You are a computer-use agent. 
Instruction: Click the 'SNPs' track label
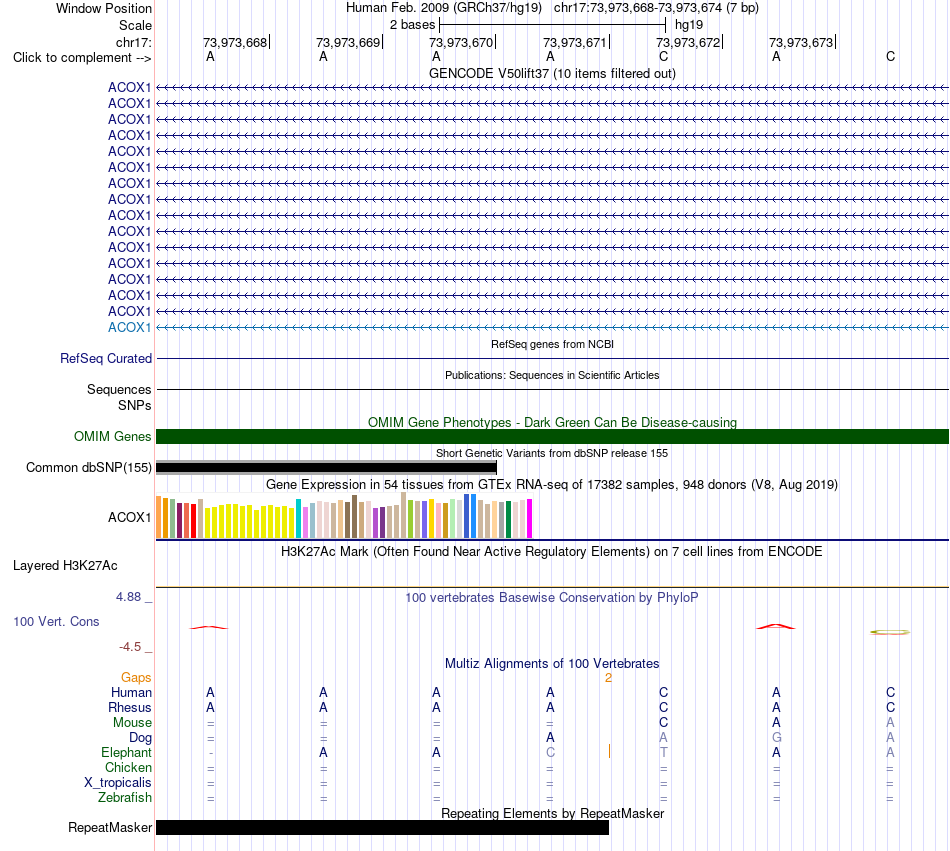(x=135, y=405)
